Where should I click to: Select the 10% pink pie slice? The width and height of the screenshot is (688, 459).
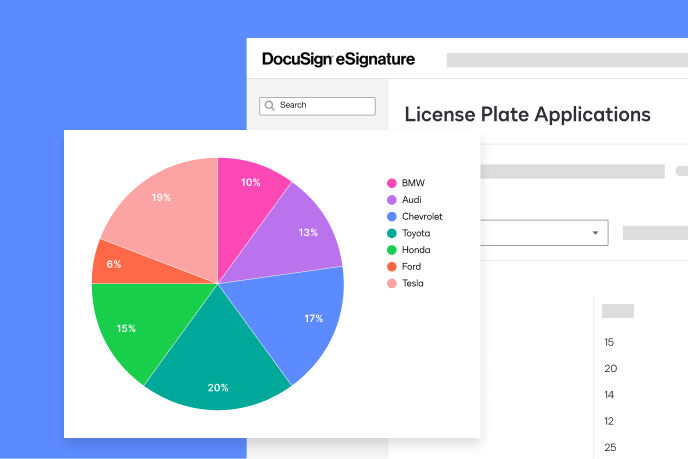(246, 206)
